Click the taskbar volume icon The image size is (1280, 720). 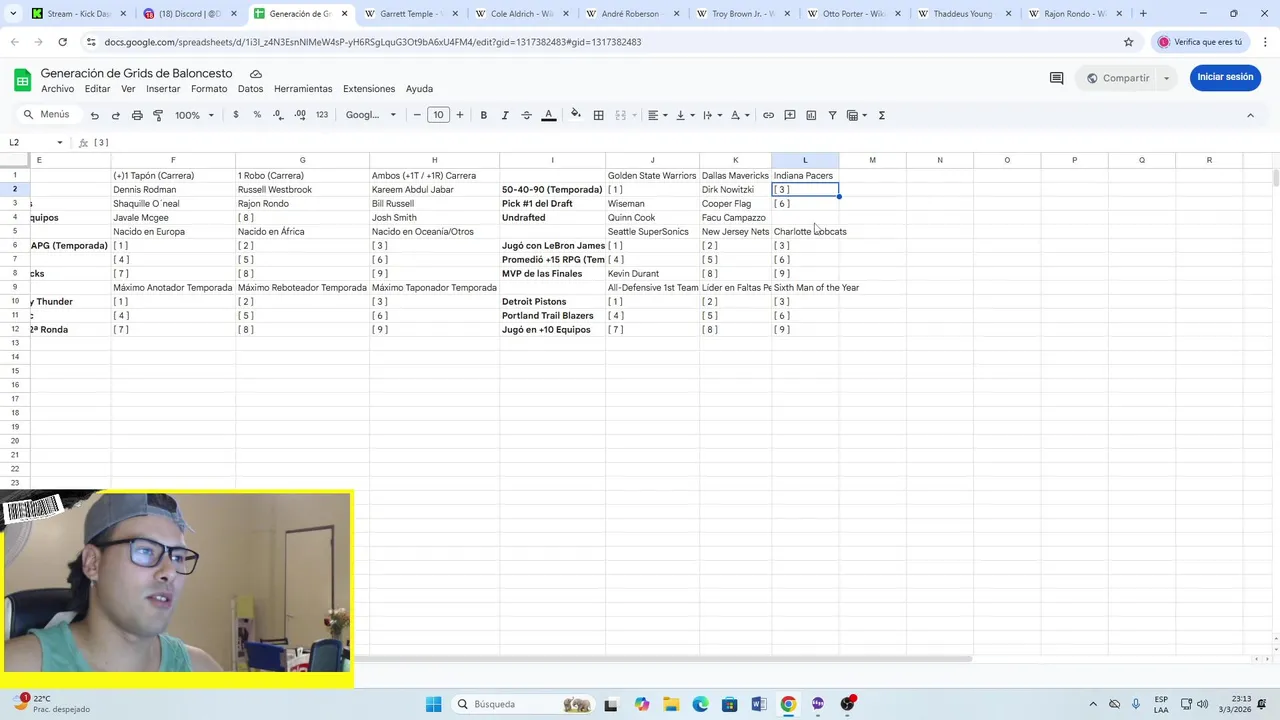pos(1202,704)
